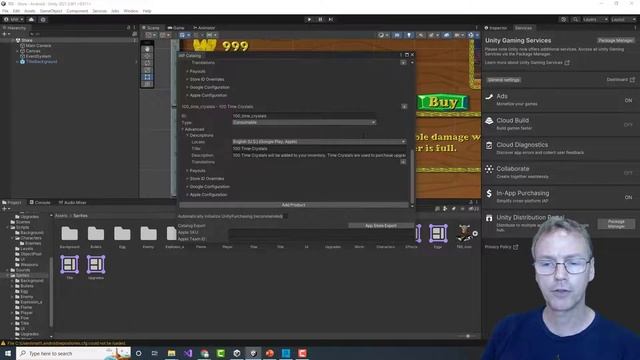Open the Collaborate service
Viewport: 640px width, 360px height.
coord(560,172)
